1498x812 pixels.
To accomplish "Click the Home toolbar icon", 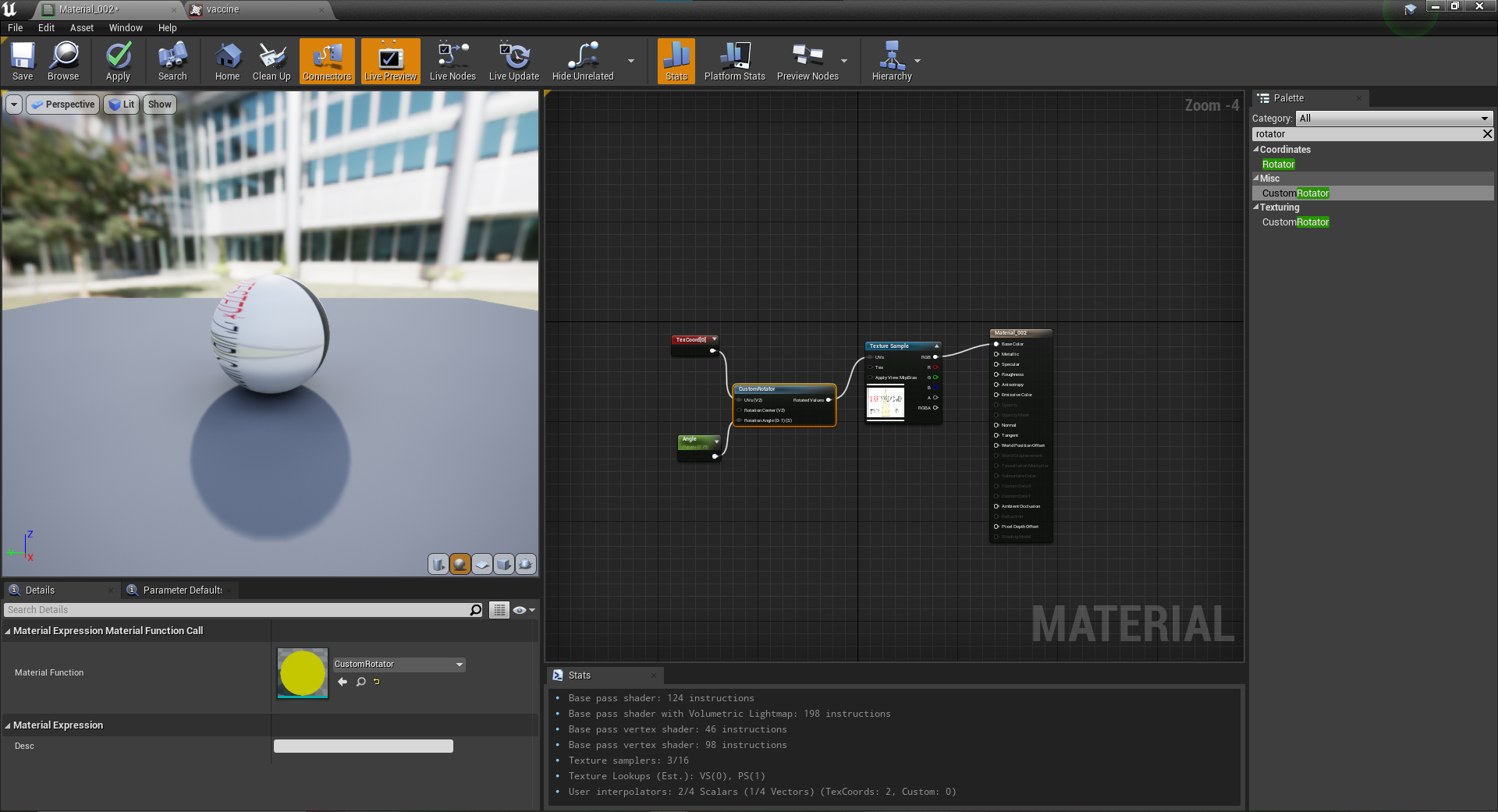I will pos(227,62).
